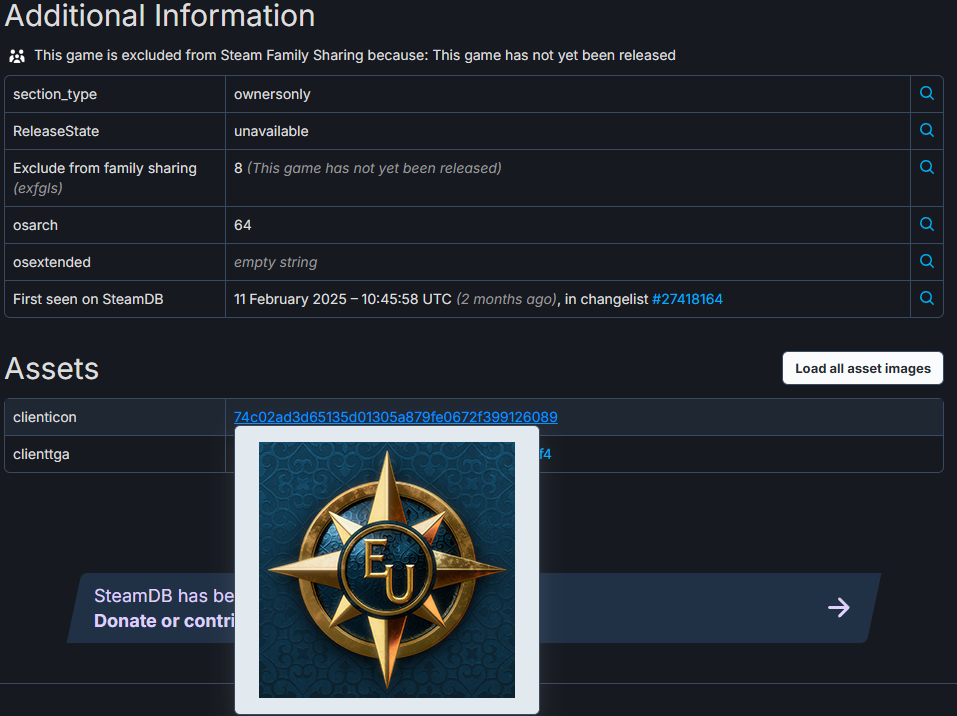The width and height of the screenshot is (957, 716).
Task: Click the 'section_type' key cell
Action: 115,94
